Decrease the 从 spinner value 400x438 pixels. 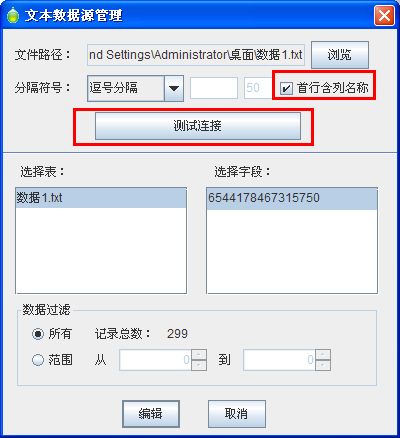coord(199,365)
